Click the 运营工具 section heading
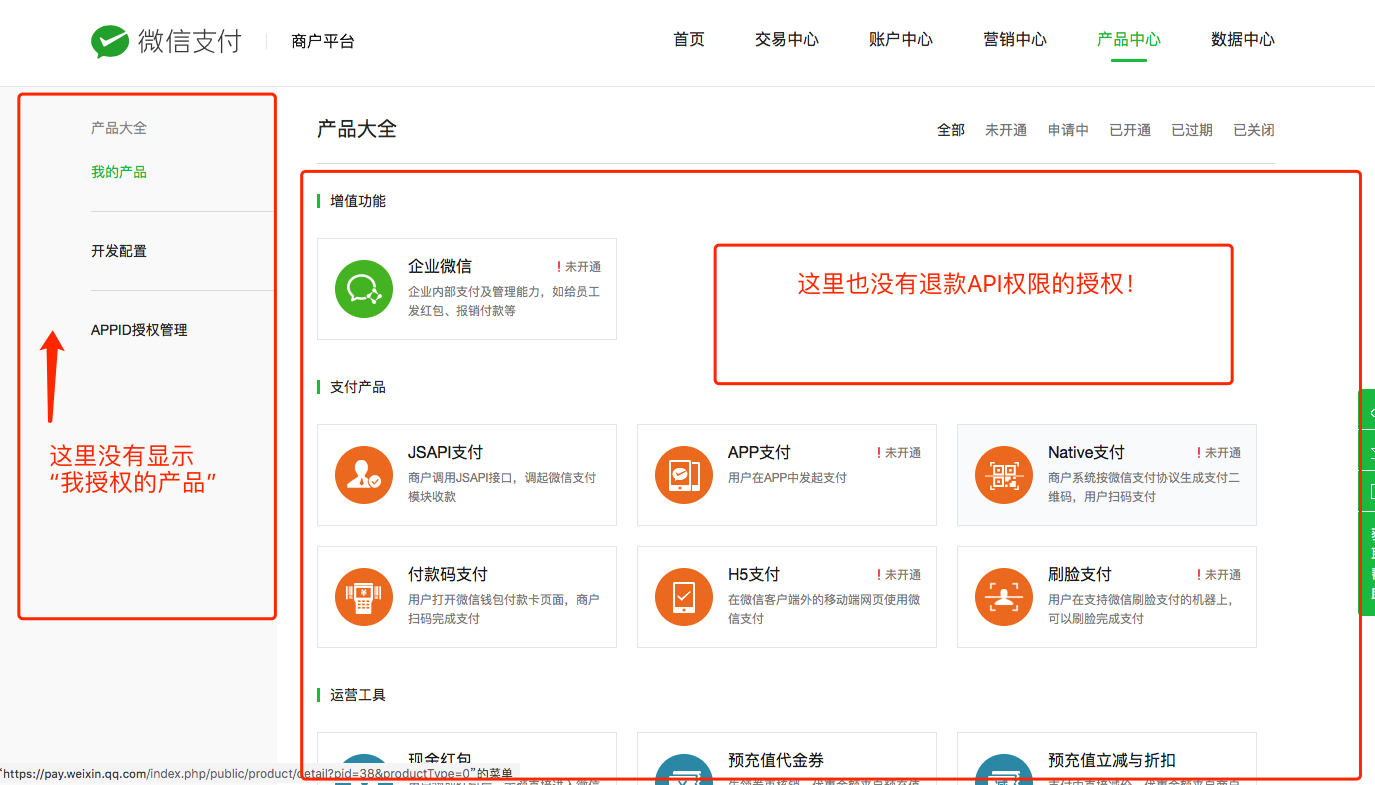 tap(358, 695)
